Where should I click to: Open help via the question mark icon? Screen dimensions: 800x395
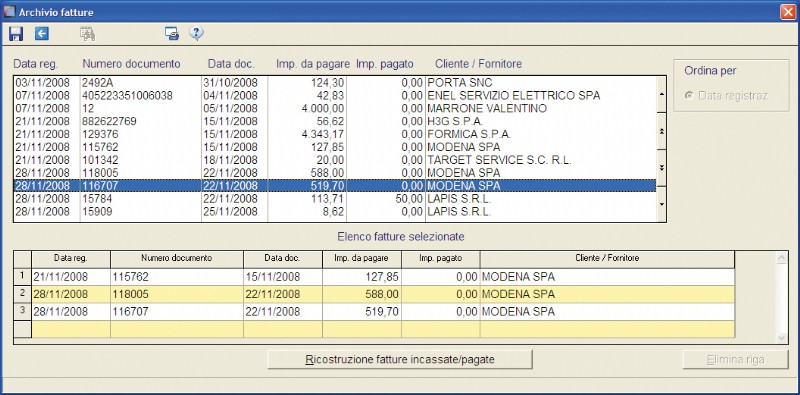tap(196, 33)
